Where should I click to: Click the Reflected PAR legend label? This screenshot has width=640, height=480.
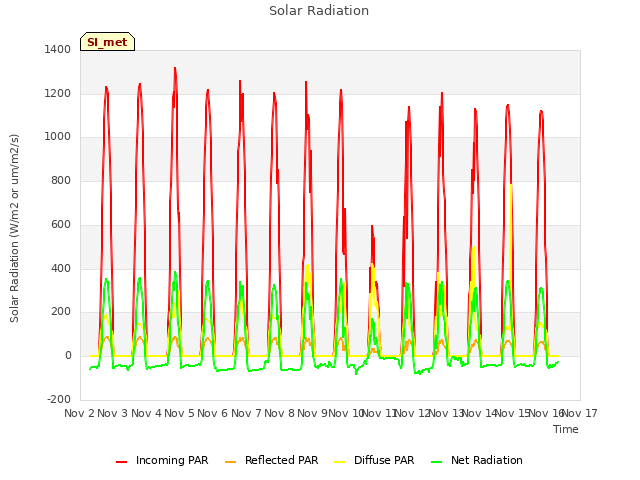[x=281, y=460]
